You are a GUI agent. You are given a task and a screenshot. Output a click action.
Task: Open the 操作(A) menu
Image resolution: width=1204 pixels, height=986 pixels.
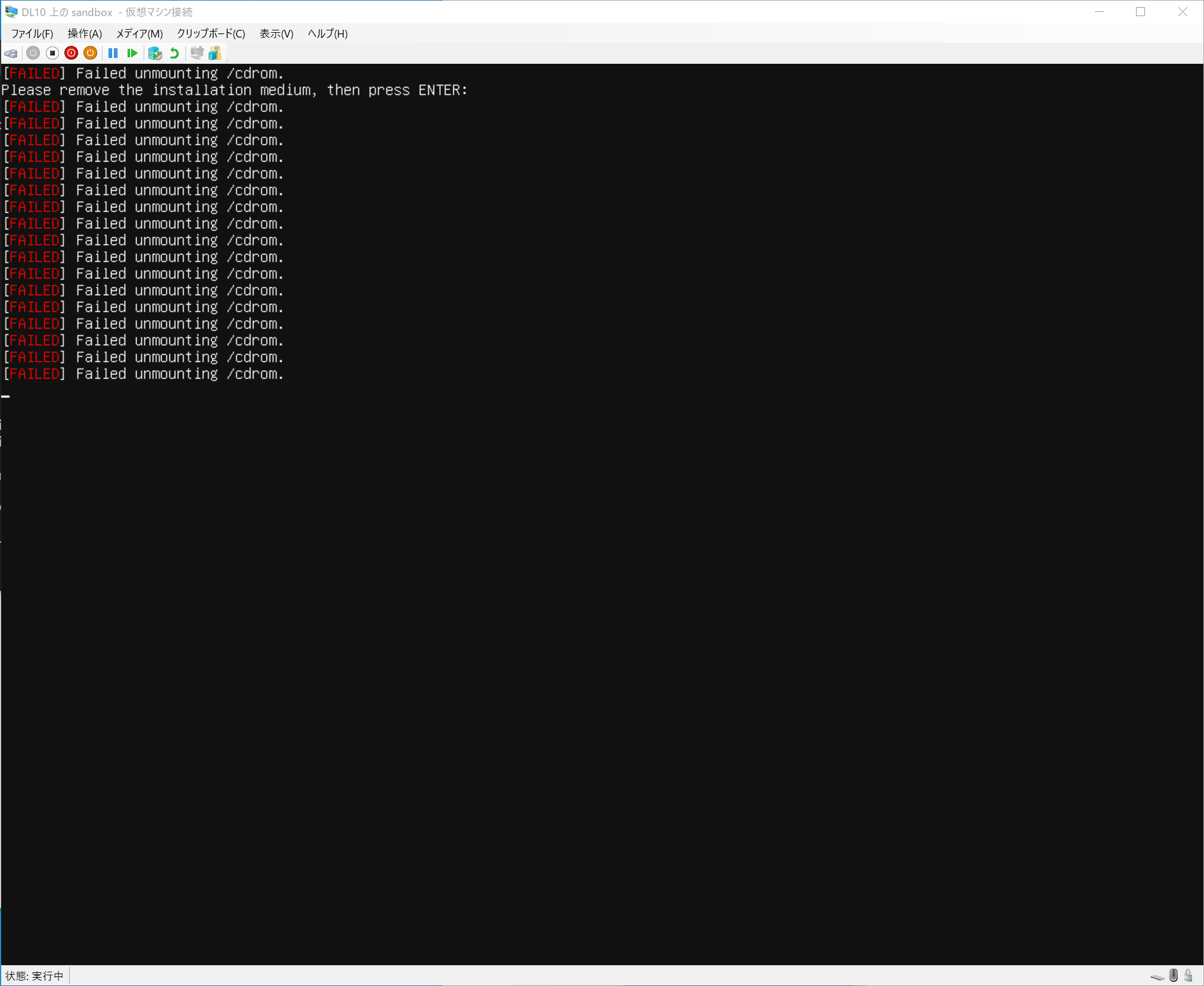(x=85, y=34)
